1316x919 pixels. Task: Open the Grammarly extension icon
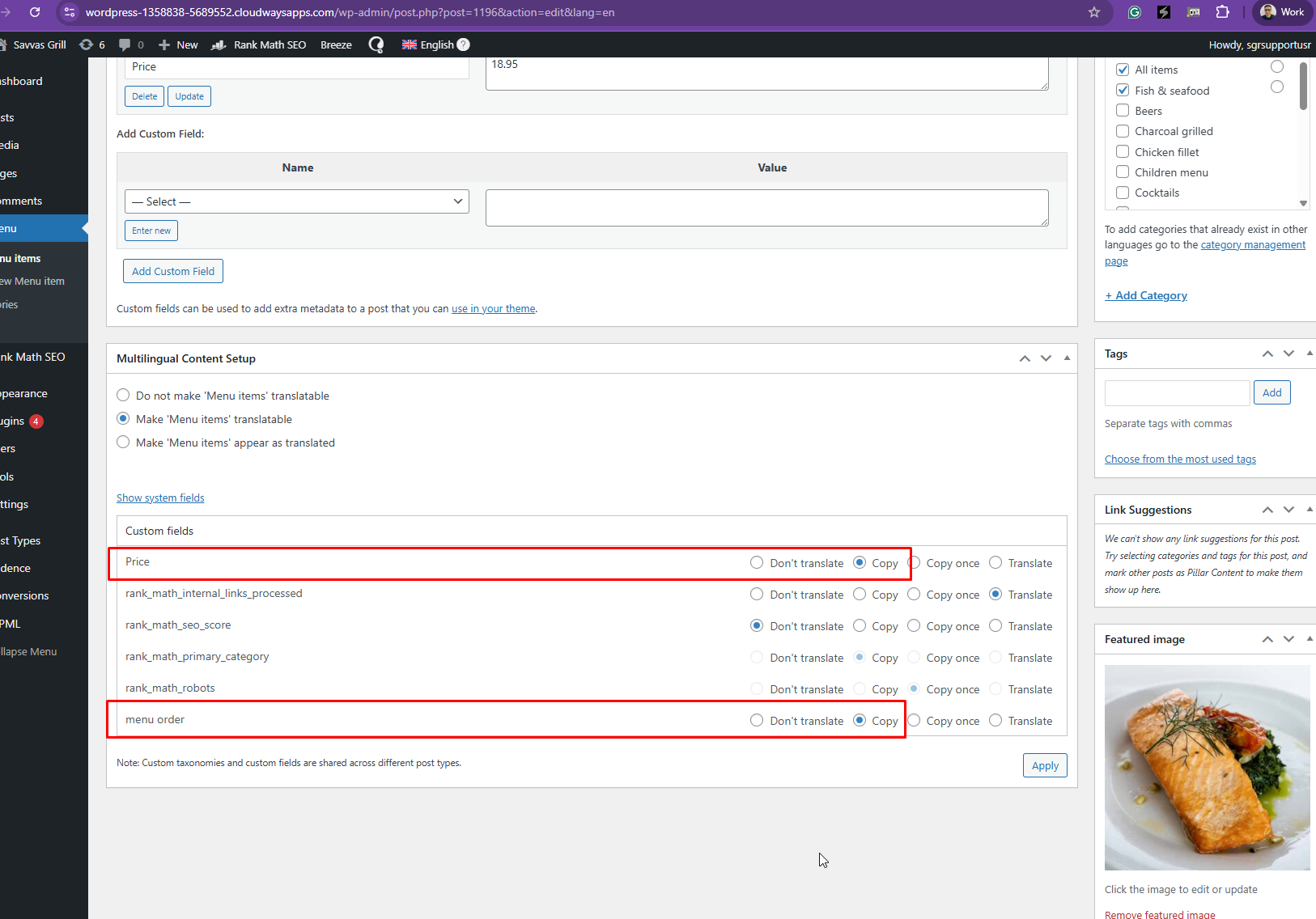point(1135,12)
